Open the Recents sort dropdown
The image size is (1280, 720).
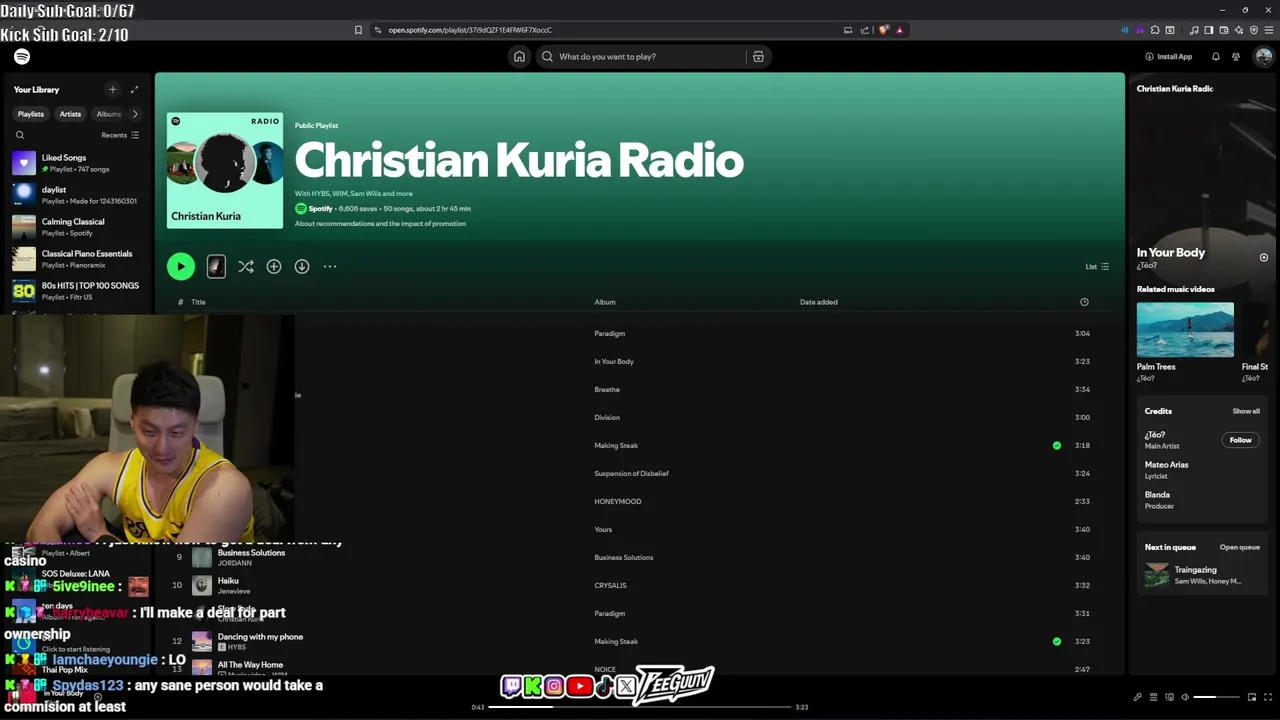[120, 135]
